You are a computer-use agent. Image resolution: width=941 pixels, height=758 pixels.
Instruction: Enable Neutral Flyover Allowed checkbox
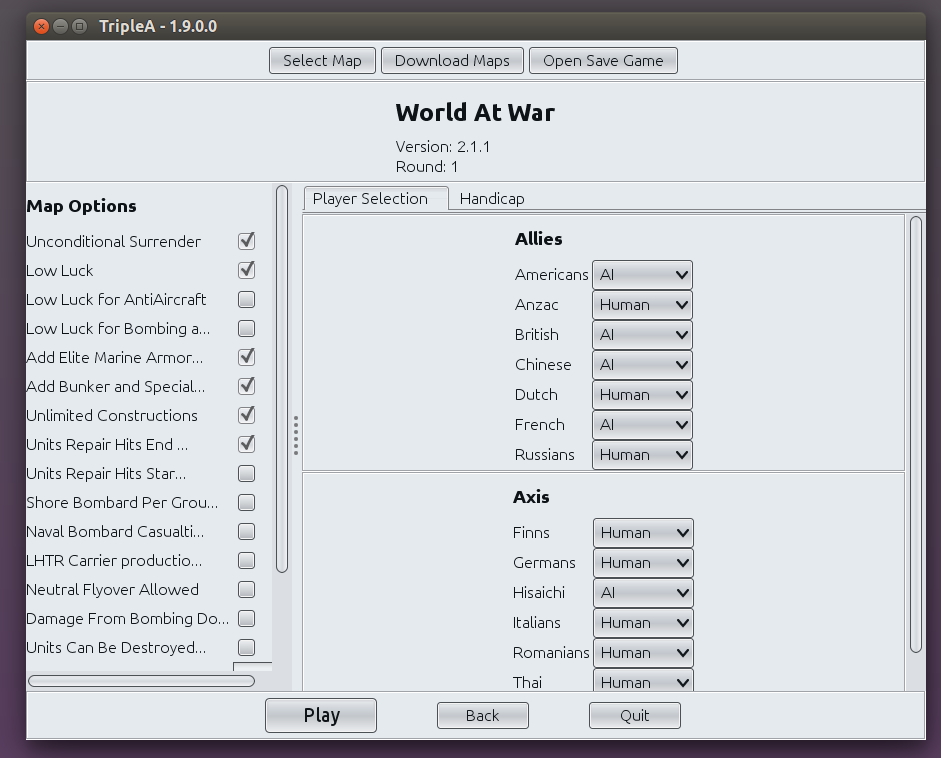tap(247, 589)
